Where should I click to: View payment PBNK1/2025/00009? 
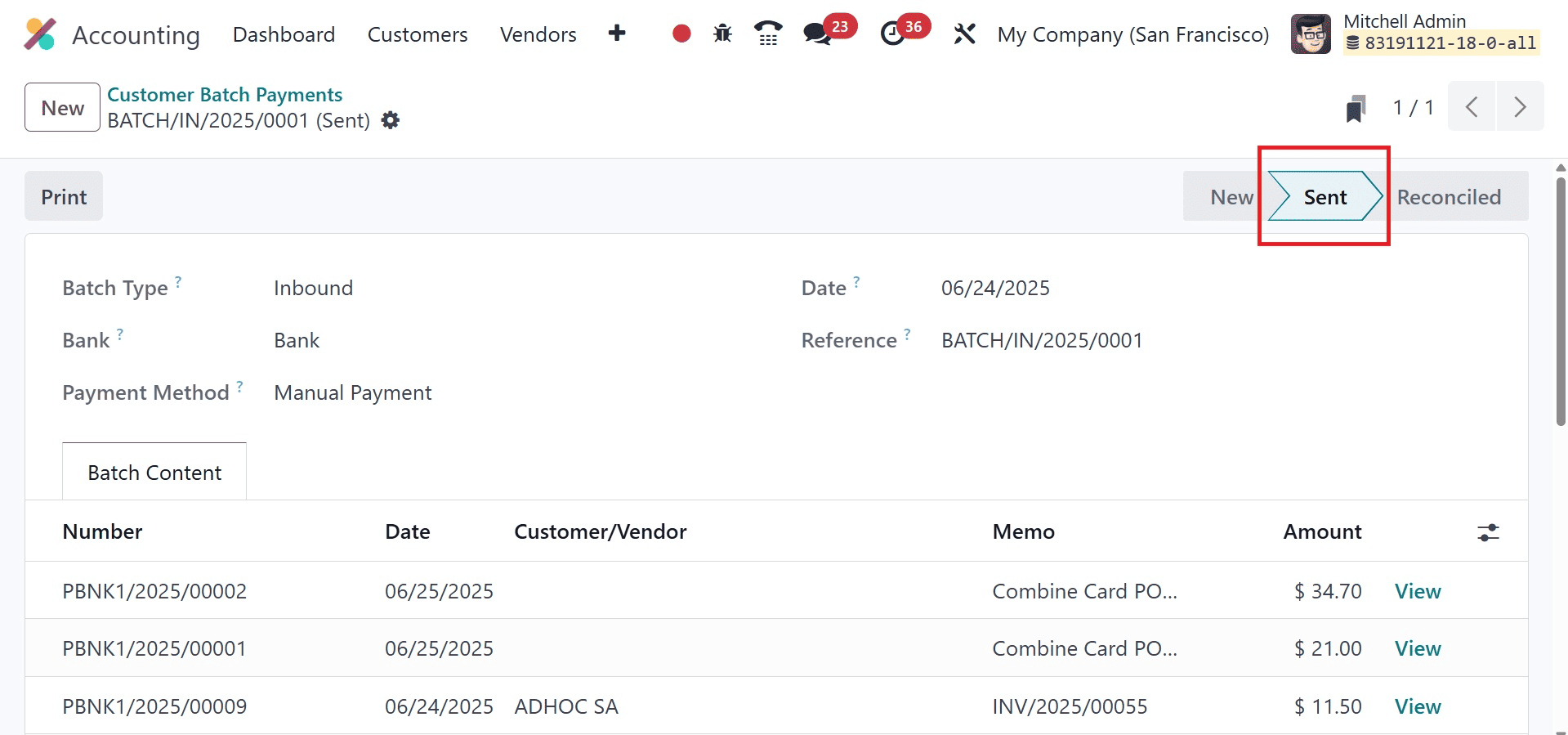(1418, 706)
